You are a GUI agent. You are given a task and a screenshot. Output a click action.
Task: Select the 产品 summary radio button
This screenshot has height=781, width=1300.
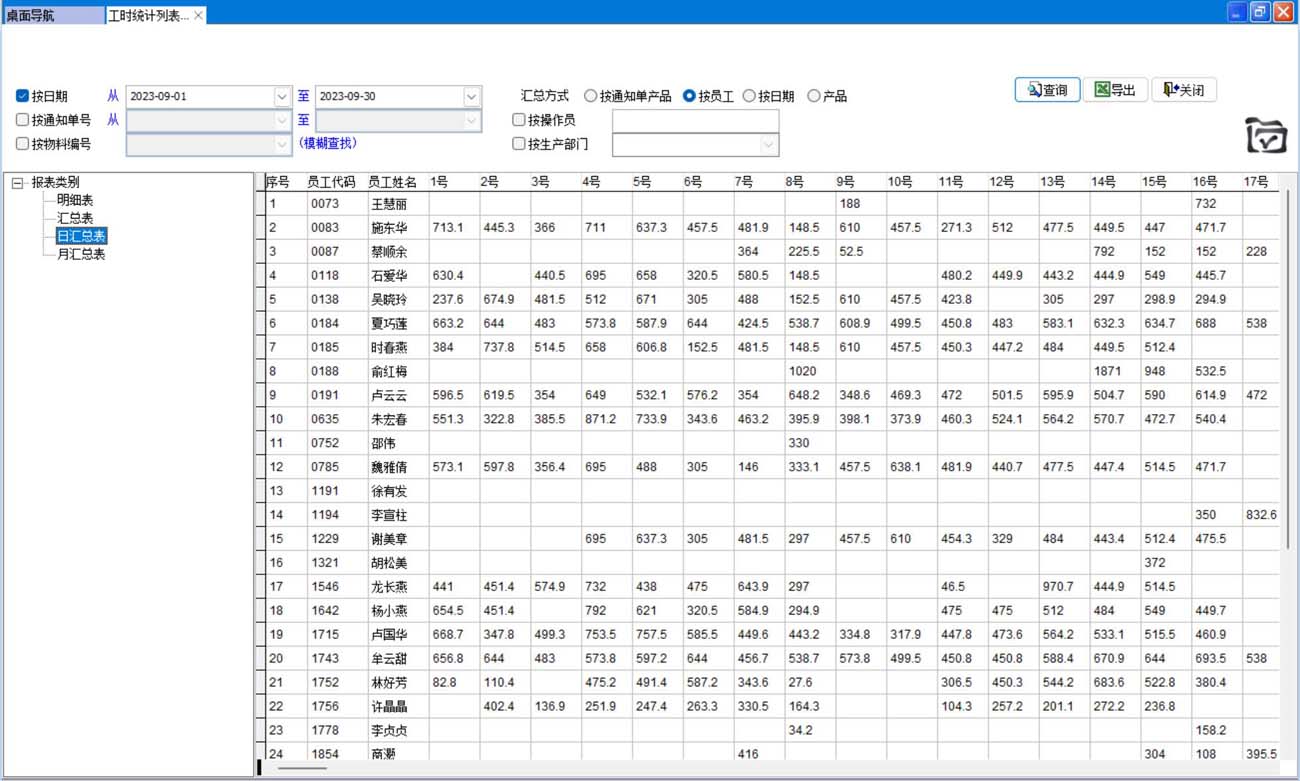(813, 97)
